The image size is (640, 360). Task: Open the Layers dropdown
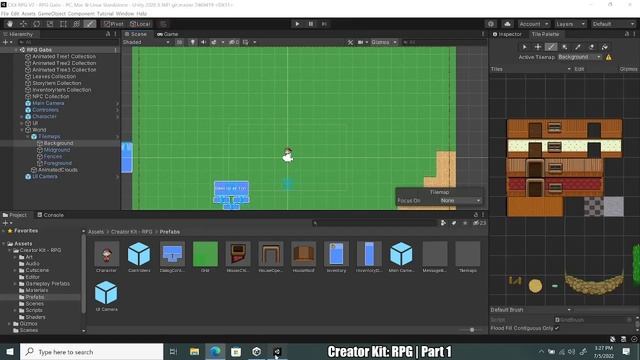571,24
